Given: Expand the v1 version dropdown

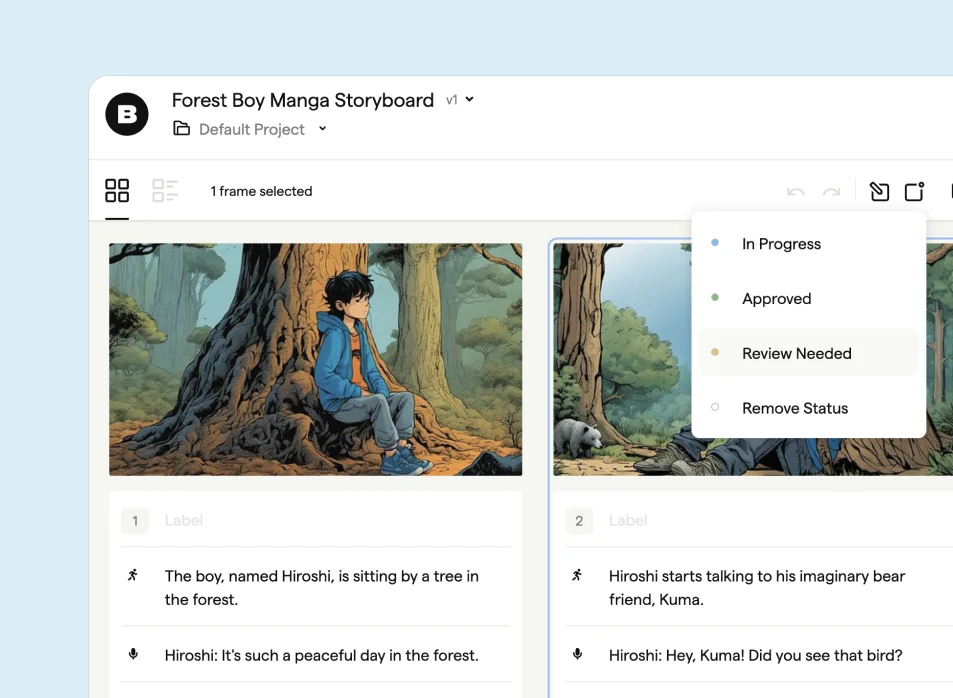Looking at the screenshot, I should [460, 100].
